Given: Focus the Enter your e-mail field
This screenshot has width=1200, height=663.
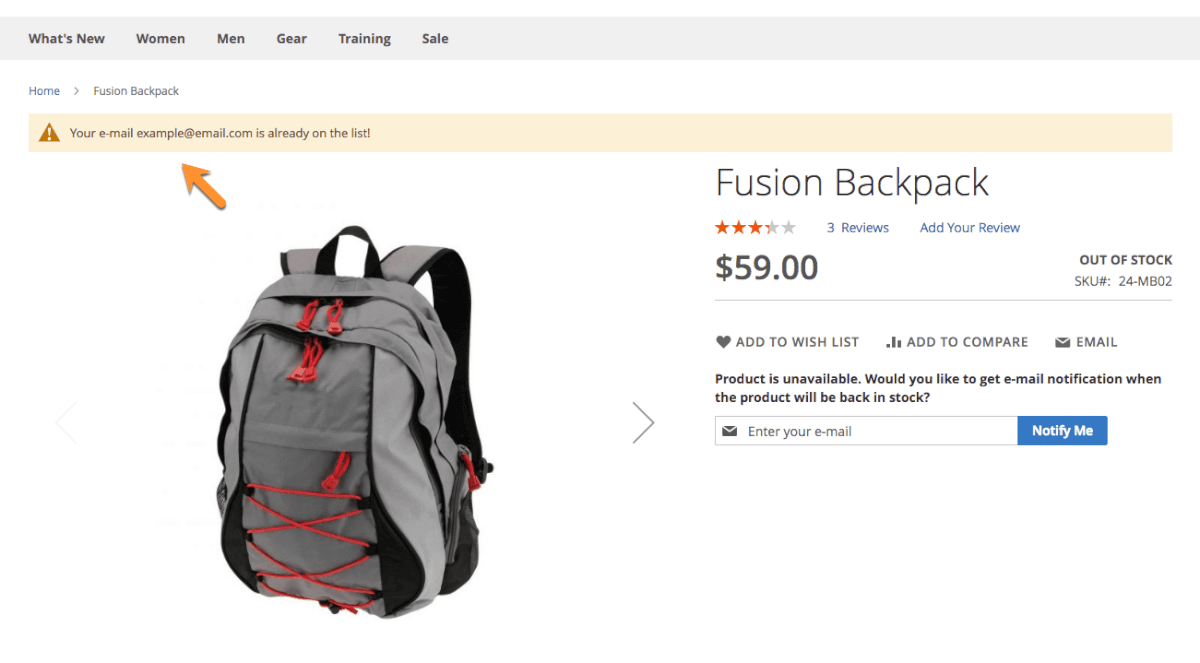Looking at the screenshot, I should click(878, 431).
